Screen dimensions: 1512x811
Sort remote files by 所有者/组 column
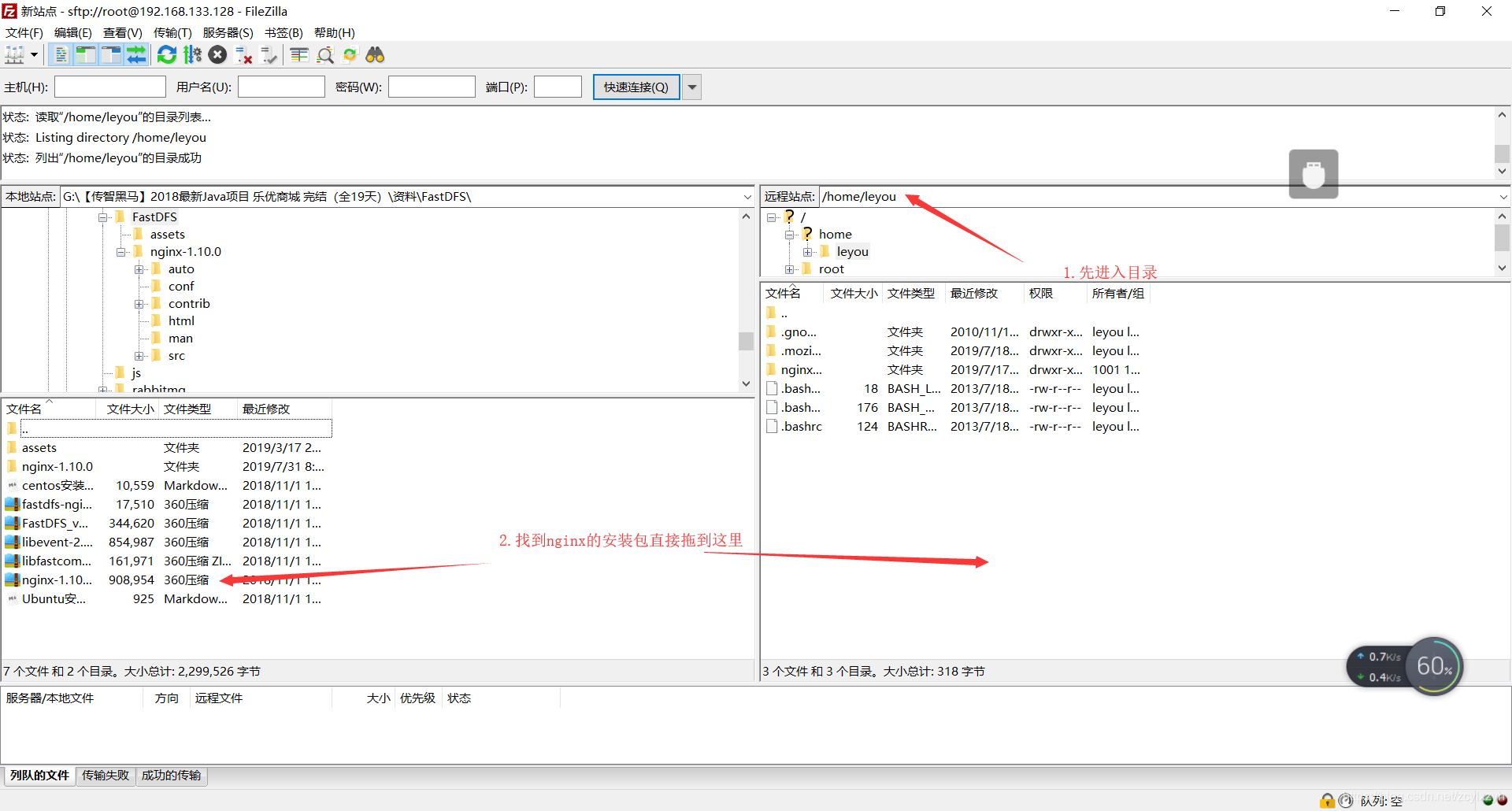(1117, 293)
